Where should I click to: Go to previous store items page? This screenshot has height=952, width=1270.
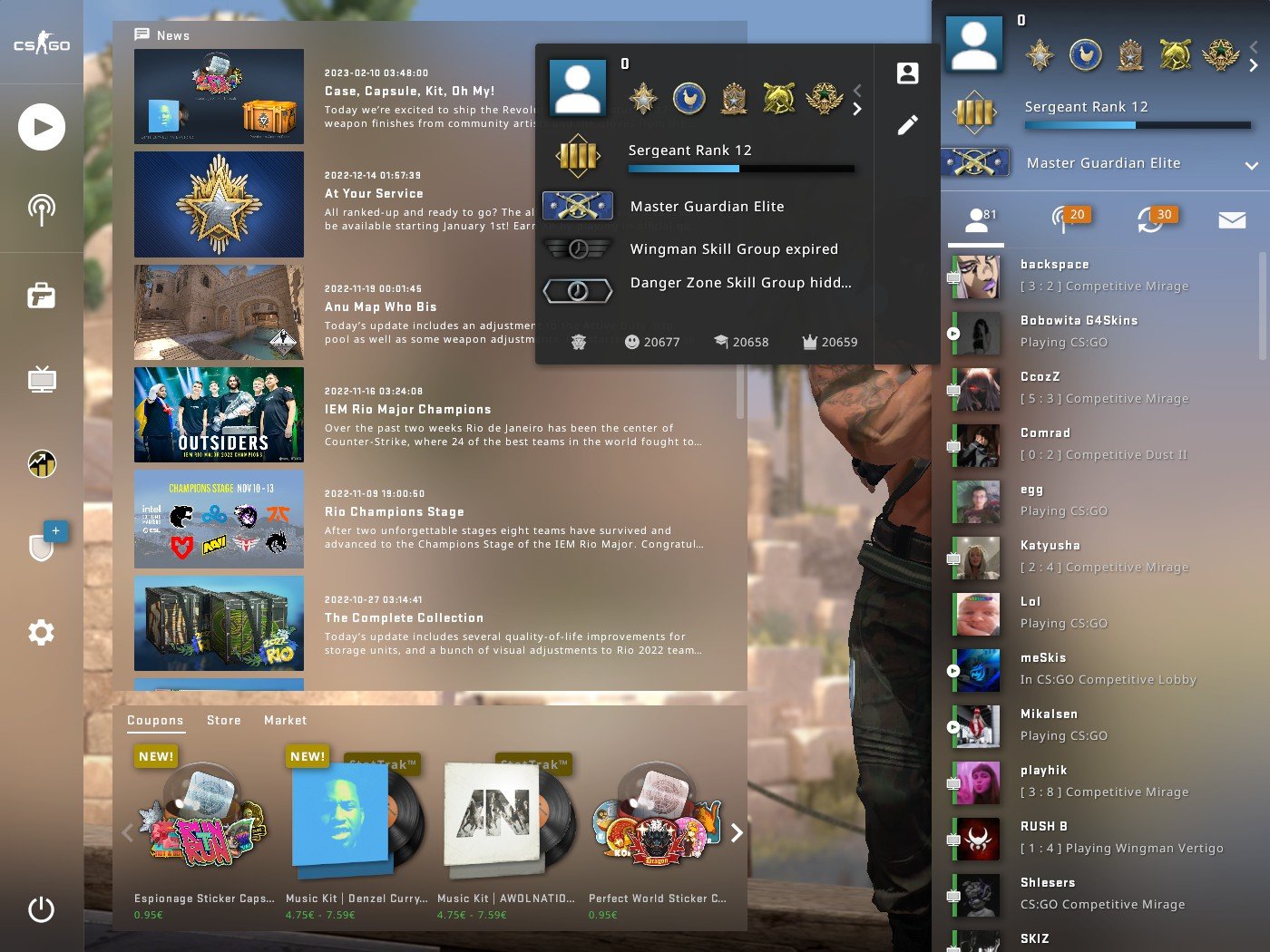[127, 832]
